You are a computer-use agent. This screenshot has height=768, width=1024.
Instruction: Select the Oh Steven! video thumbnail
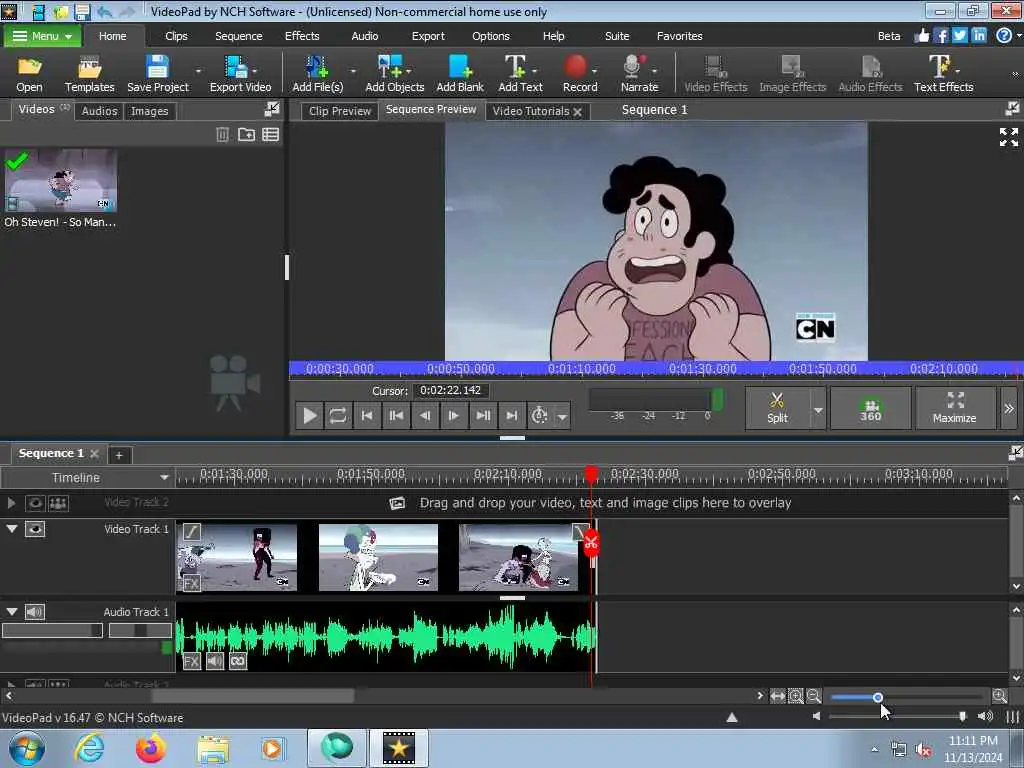pos(60,180)
